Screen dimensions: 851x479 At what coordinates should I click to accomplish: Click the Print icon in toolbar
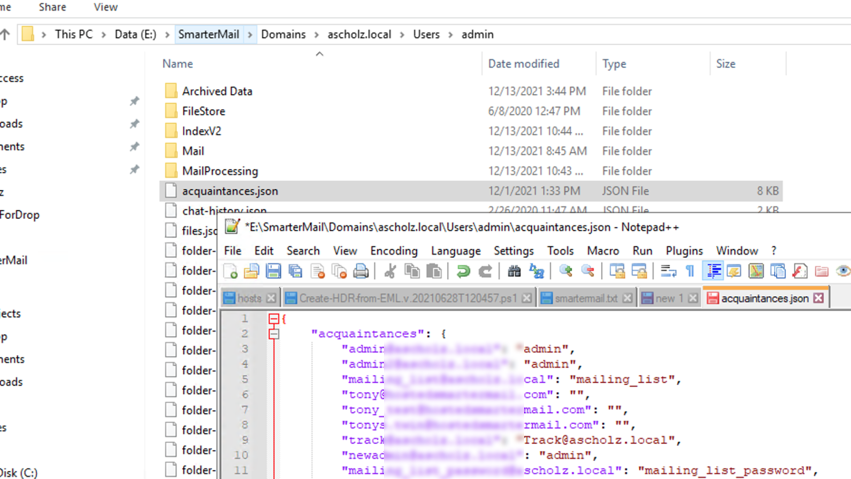[x=361, y=271]
